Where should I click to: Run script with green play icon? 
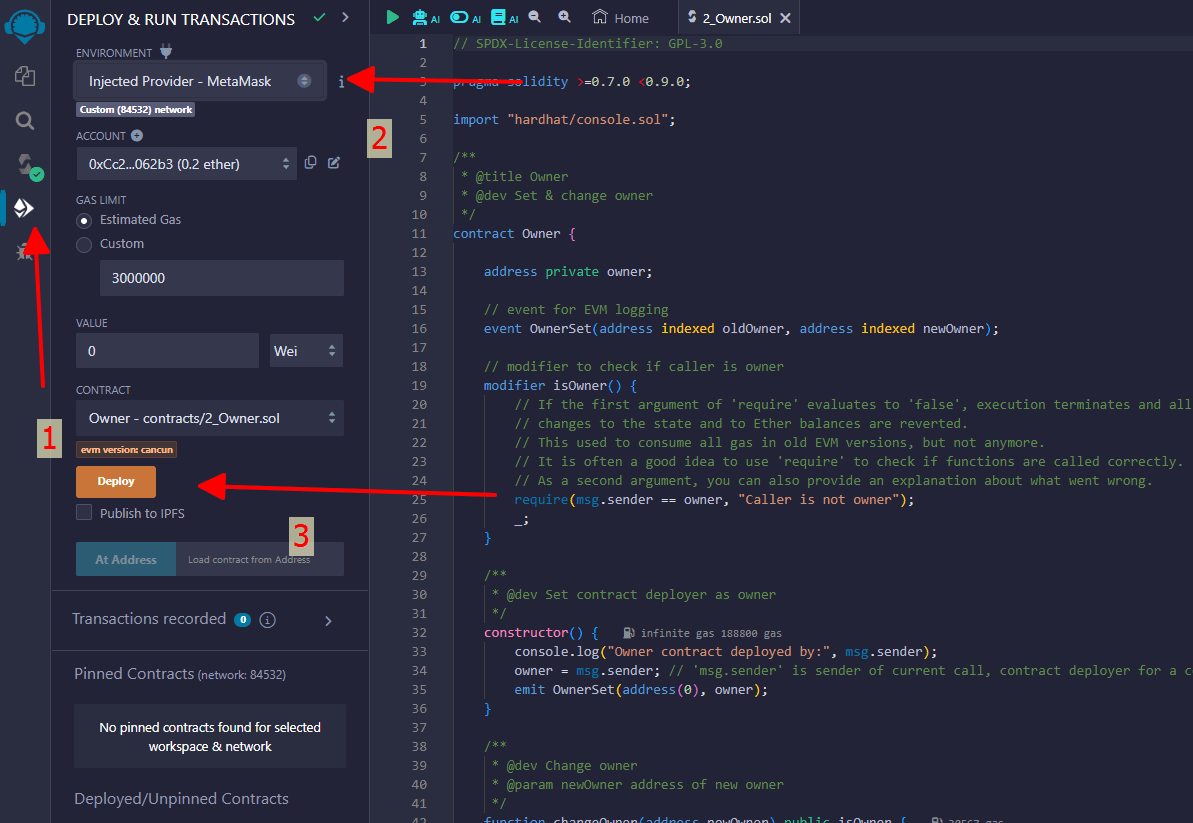pyautogui.click(x=393, y=17)
